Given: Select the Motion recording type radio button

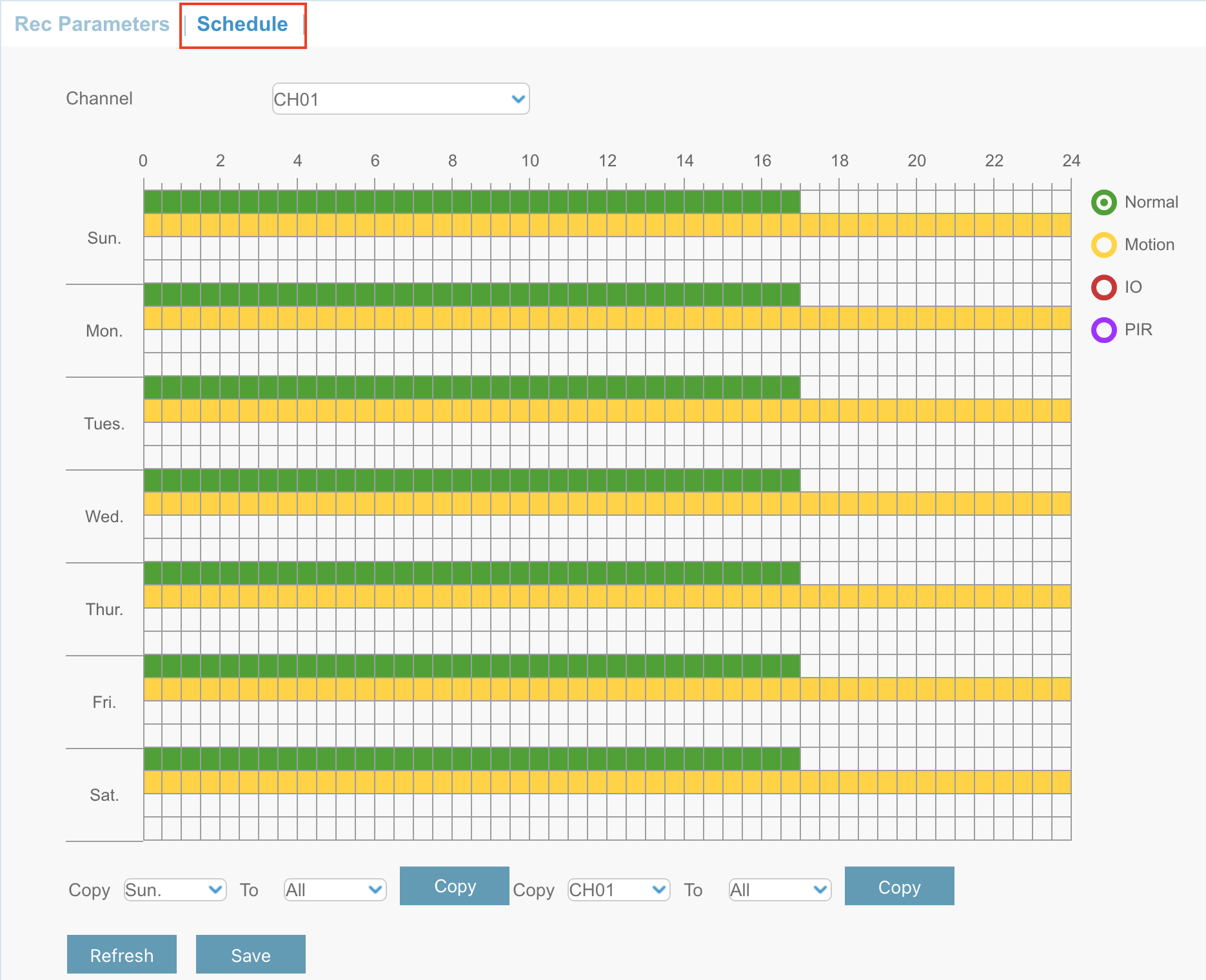Looking at the screenshot, I should (1103, 245).
